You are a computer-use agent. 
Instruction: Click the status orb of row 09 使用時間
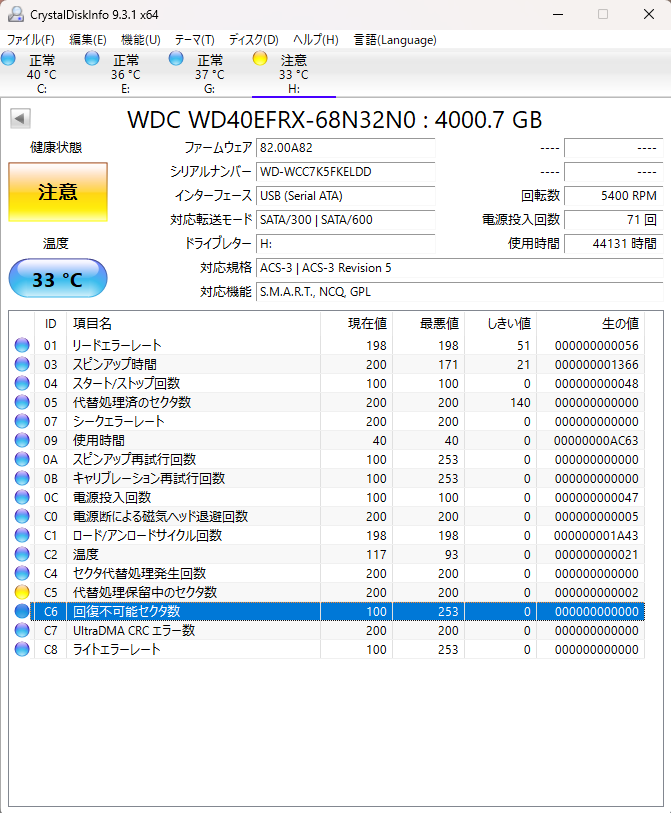tap(22, 440)
